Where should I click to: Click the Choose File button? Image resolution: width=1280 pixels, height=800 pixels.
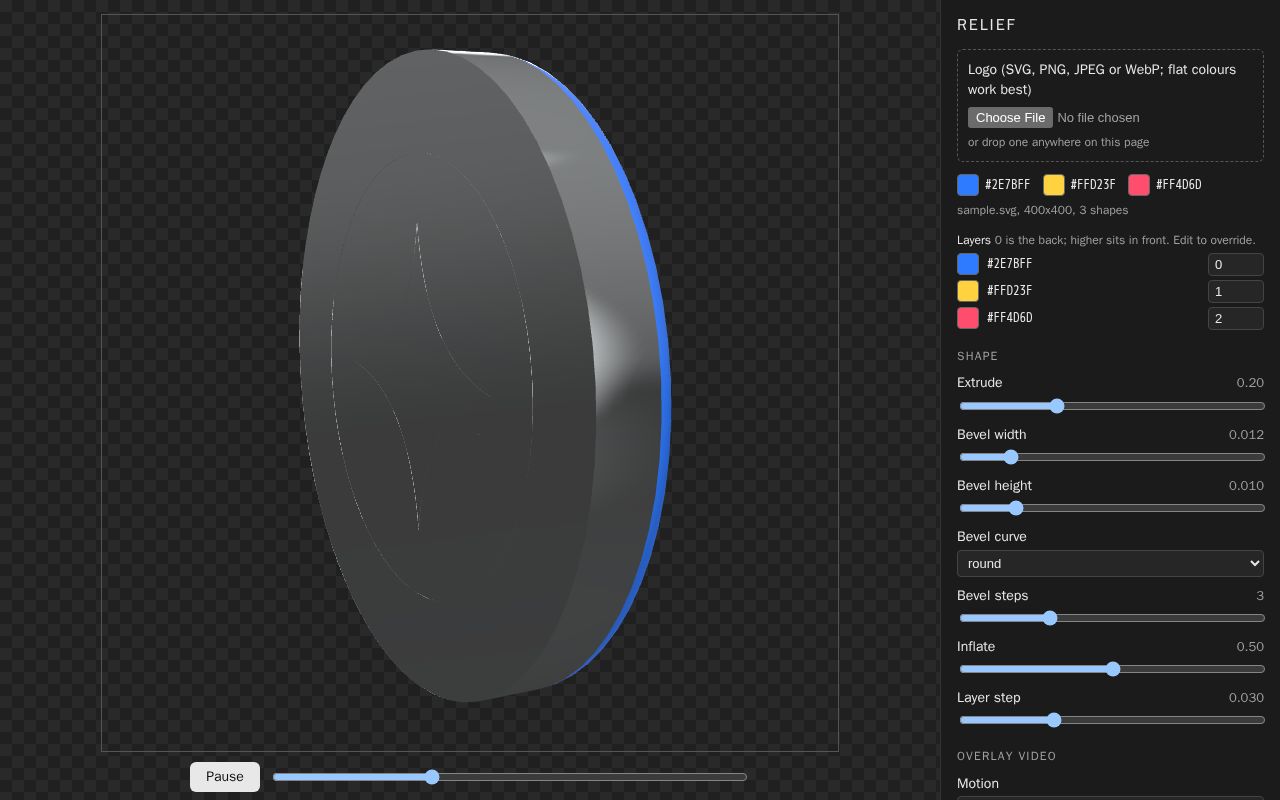click(1010, 118)
